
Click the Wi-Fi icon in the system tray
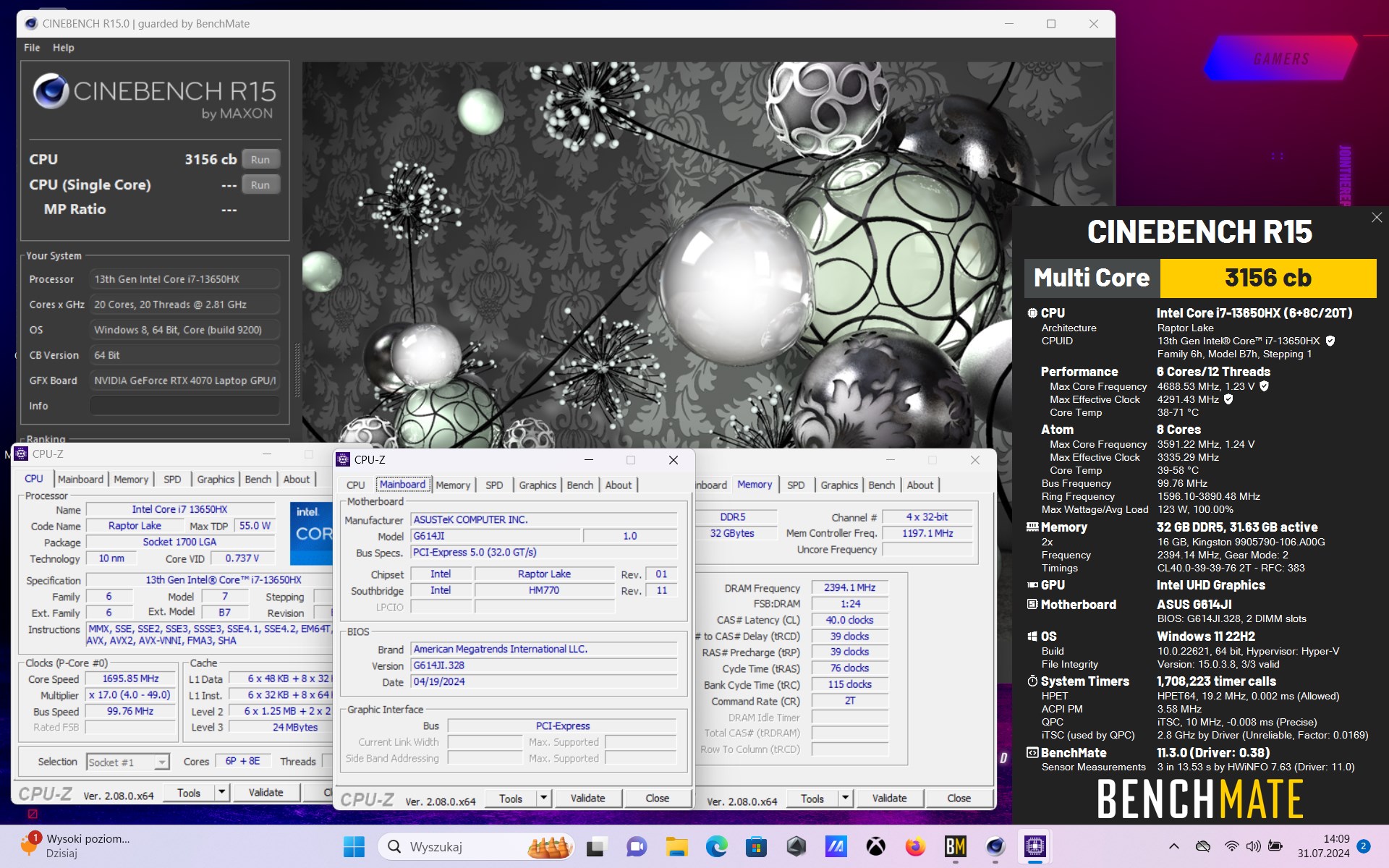point(1231,846)
